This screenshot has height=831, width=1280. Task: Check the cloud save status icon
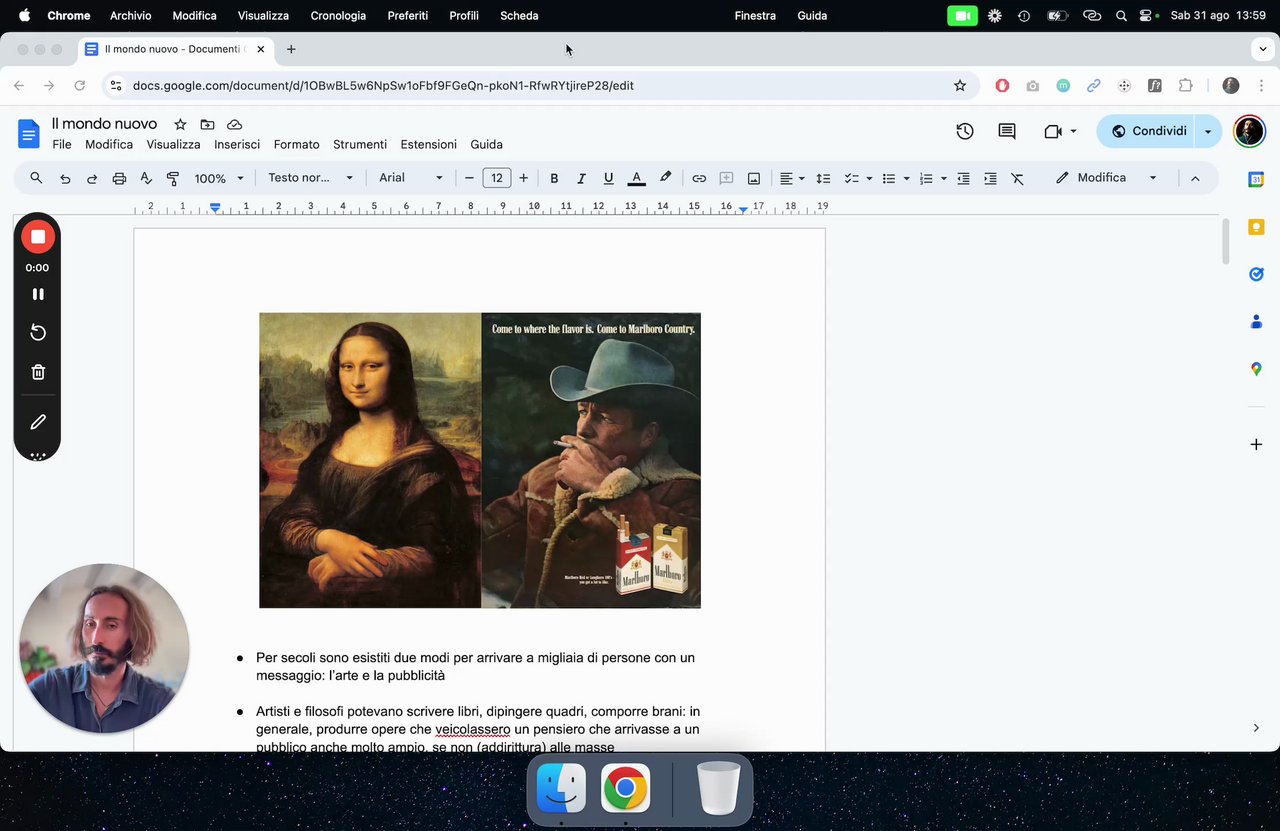pos(235,124)
